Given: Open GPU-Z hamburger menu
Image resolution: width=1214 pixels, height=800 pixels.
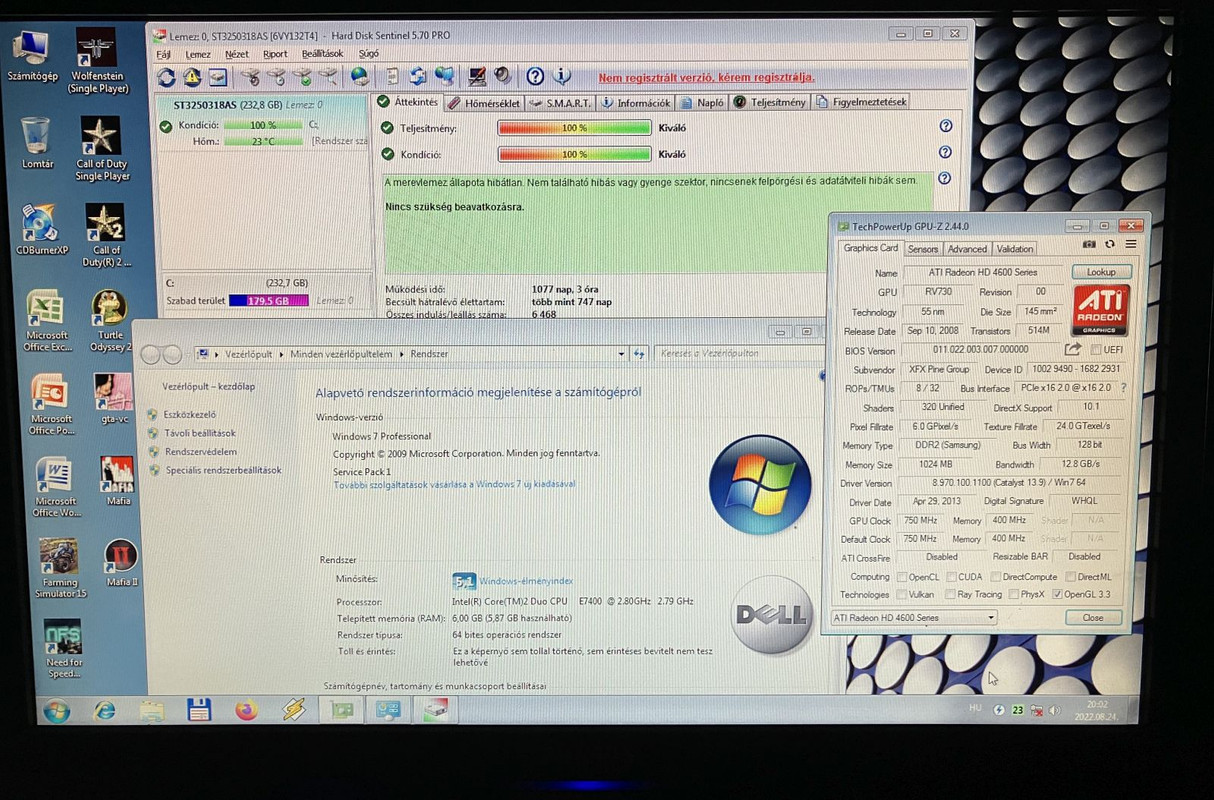Looking at the screenshot, I should [x=1130, y=244].
